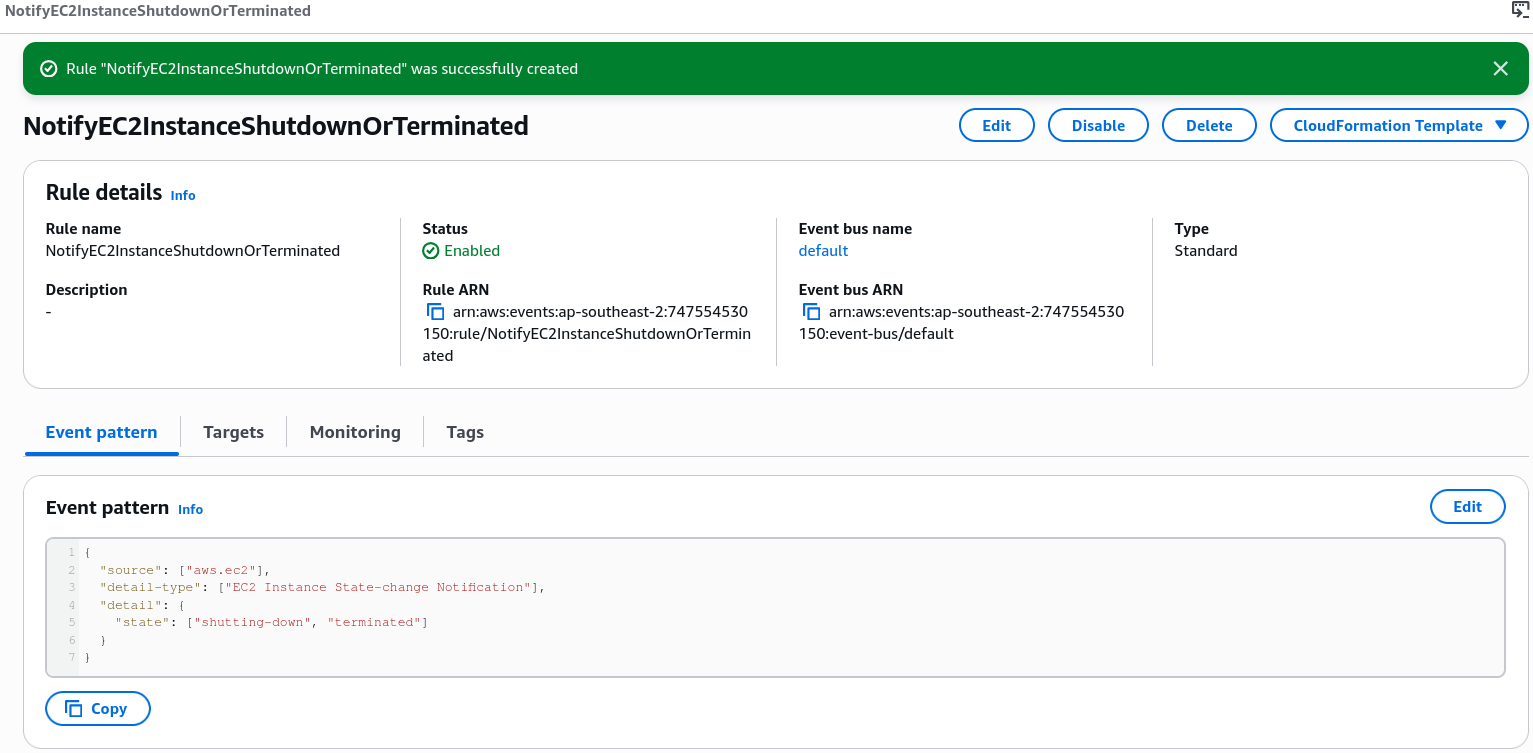
Task: Click the success checkmark icon in the green banner
Action: point(48,69)
